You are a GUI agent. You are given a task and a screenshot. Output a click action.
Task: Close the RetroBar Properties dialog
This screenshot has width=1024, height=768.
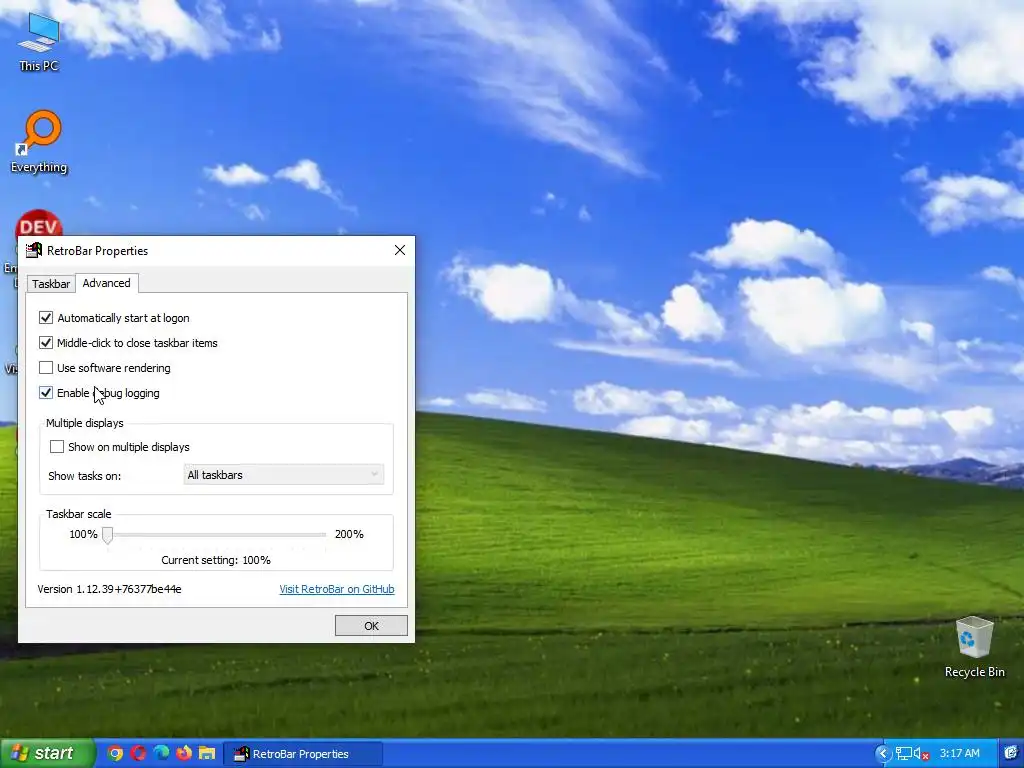tap(400, 250)
